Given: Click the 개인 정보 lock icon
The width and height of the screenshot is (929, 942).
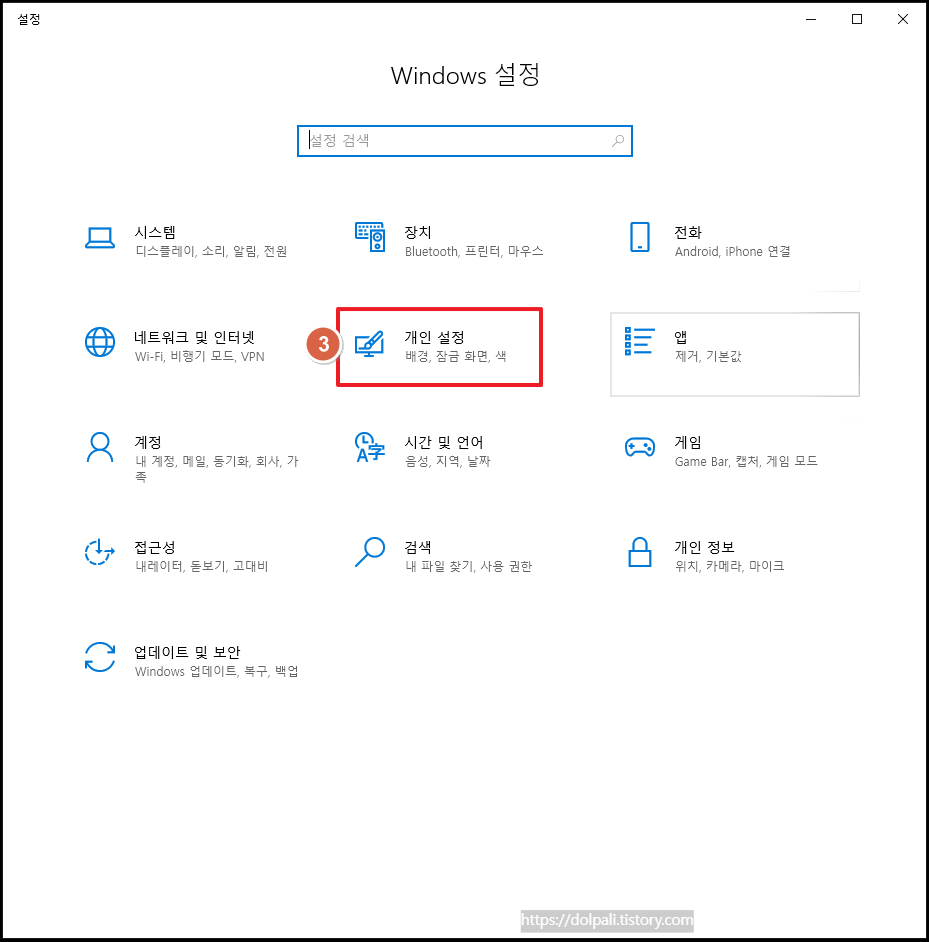Looking at the screenshot, I should point(640,553).
